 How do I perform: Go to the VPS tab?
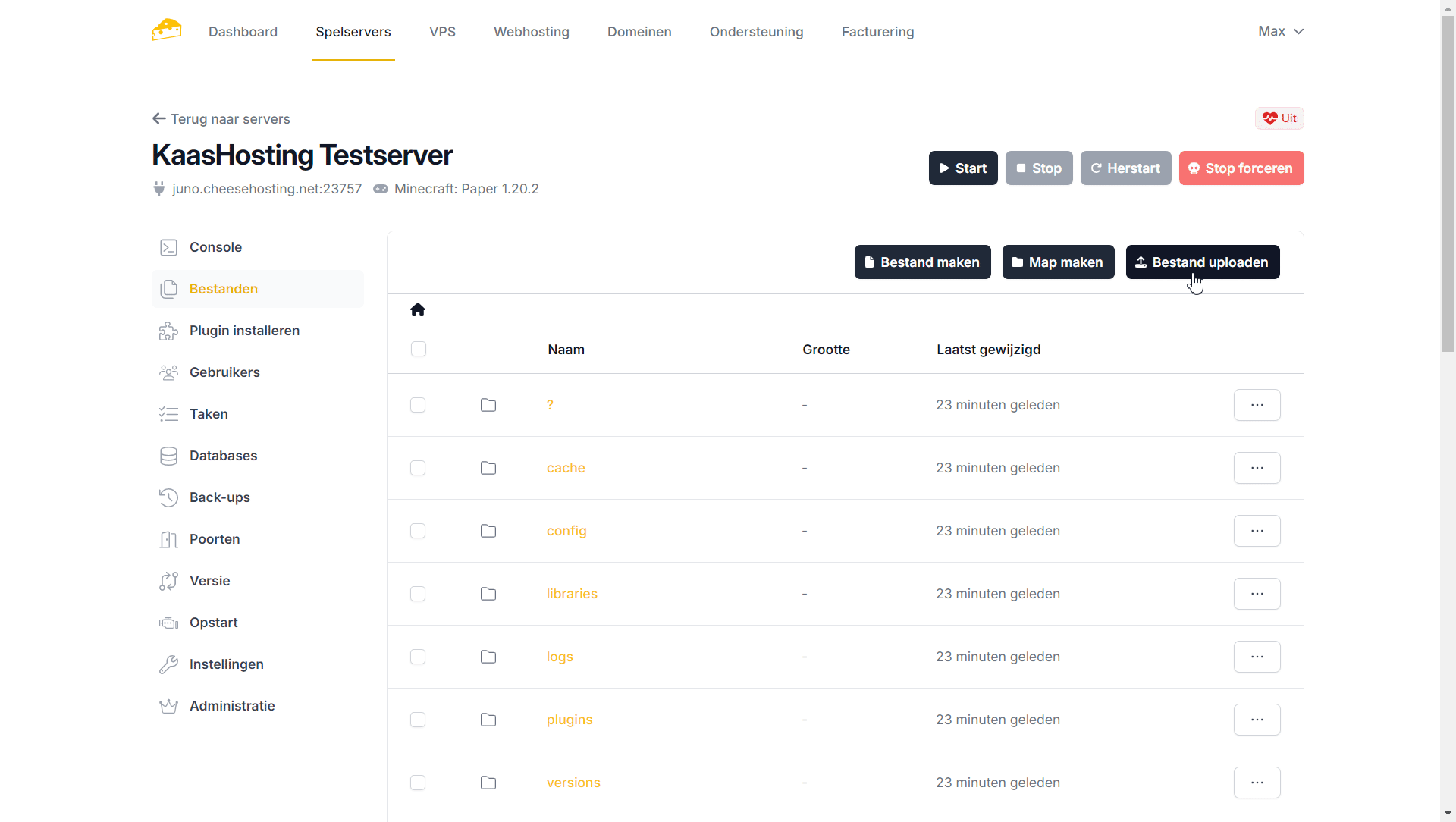pyautogui.click(x=442, y=32)
